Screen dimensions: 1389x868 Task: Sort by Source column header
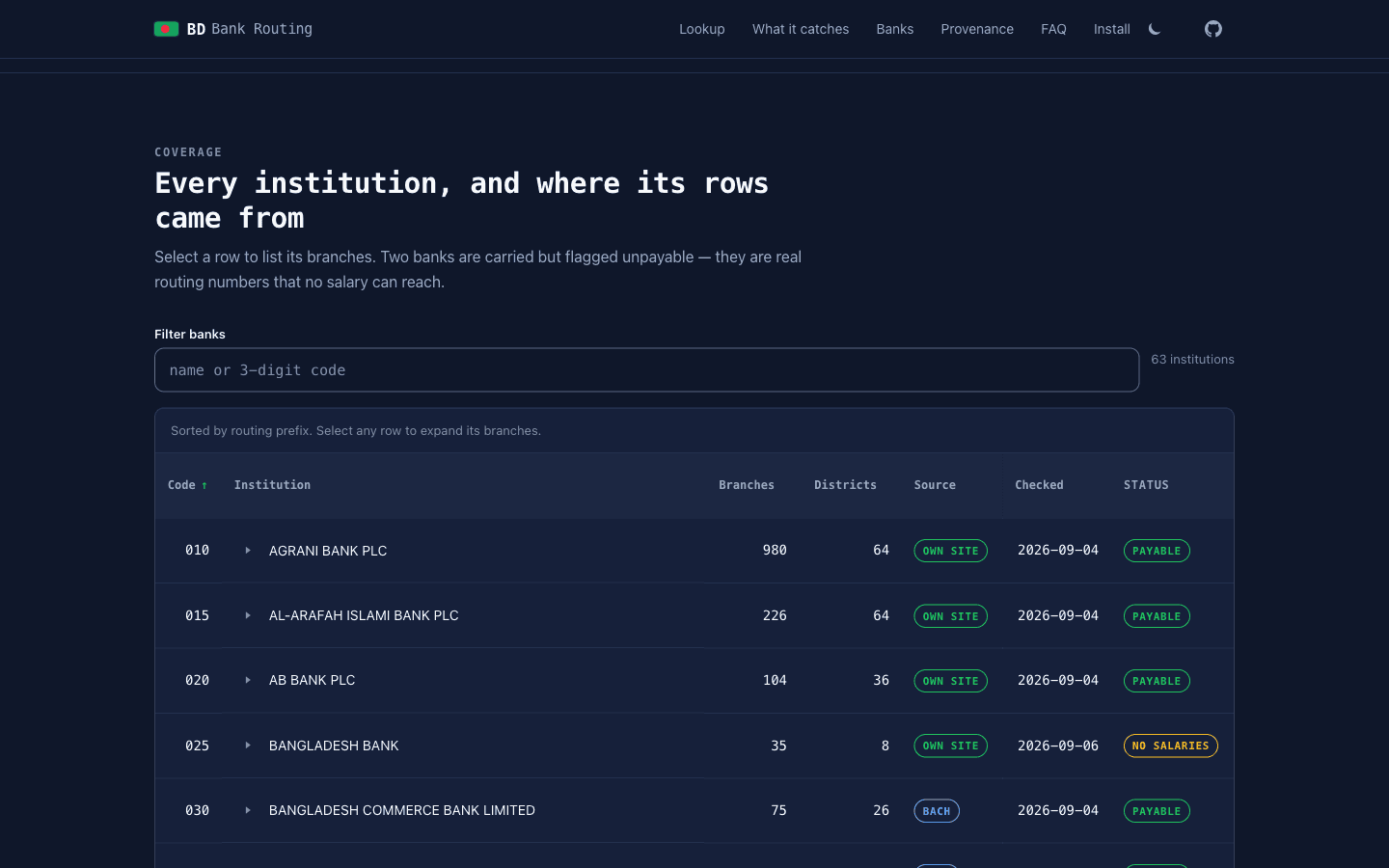point(935,485)
